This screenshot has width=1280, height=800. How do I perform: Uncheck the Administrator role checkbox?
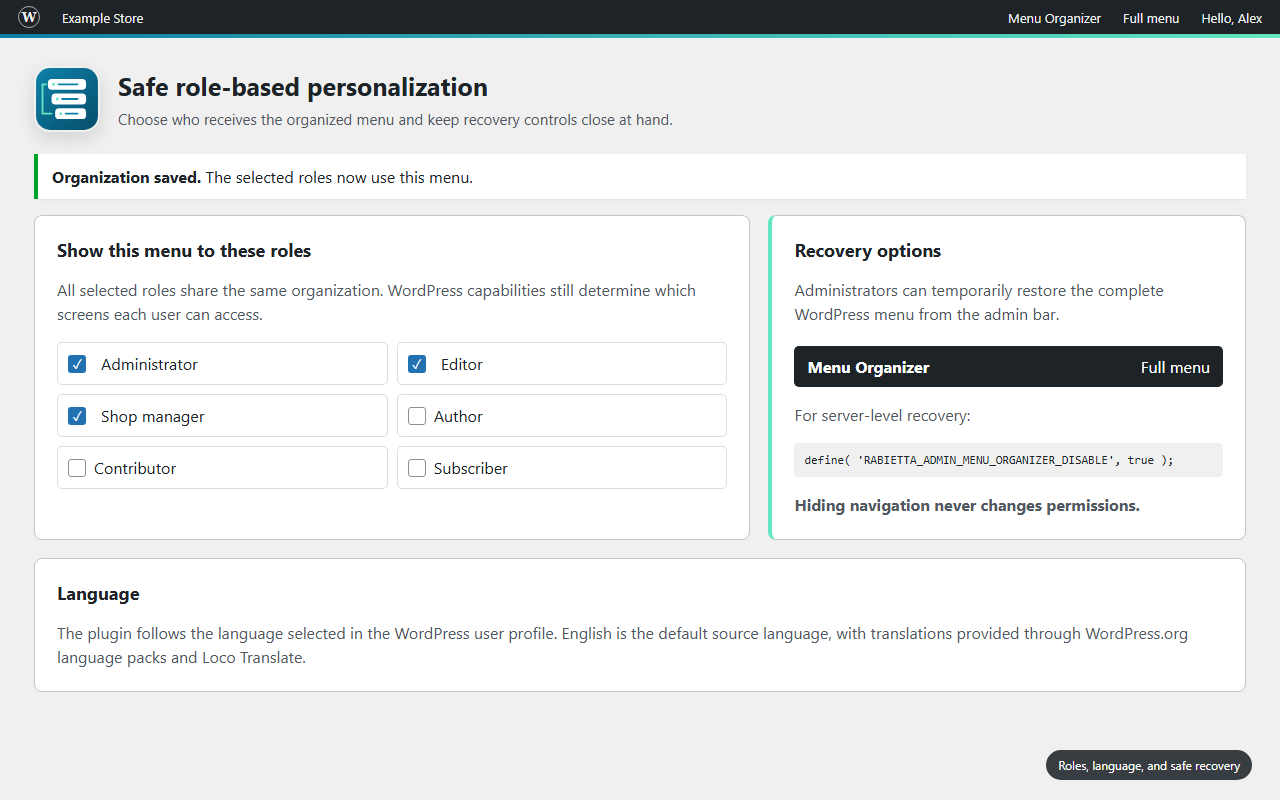(x=77, y=364)
